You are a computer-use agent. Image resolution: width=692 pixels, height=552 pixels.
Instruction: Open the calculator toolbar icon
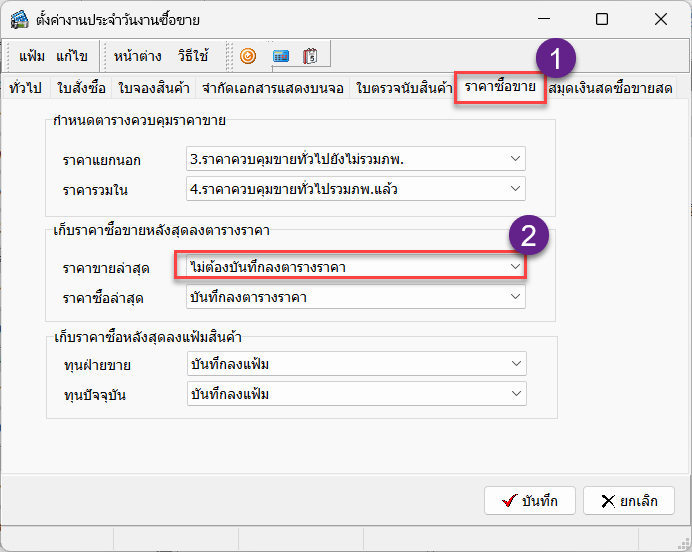tap(281, 56)
